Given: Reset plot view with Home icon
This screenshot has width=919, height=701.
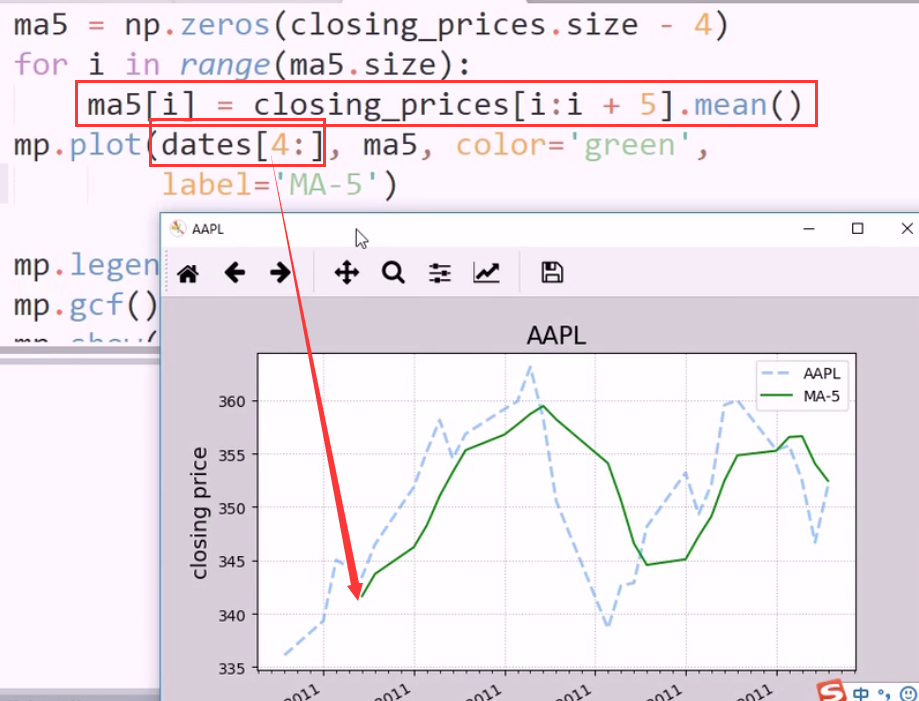Looking at the screenshot, I should tap(188, 273).
